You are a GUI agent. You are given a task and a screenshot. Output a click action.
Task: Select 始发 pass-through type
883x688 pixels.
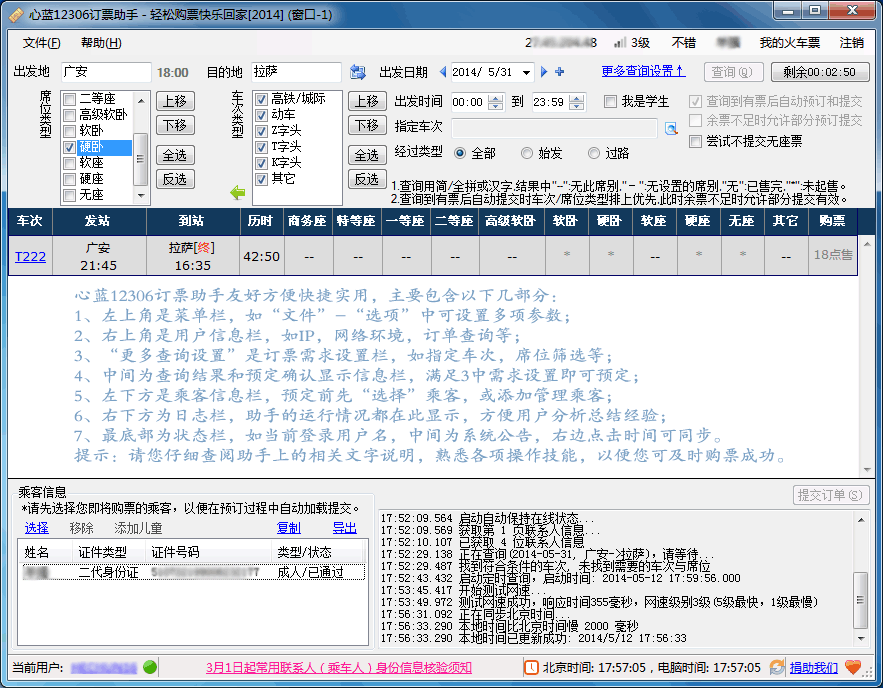pos(527,153)
